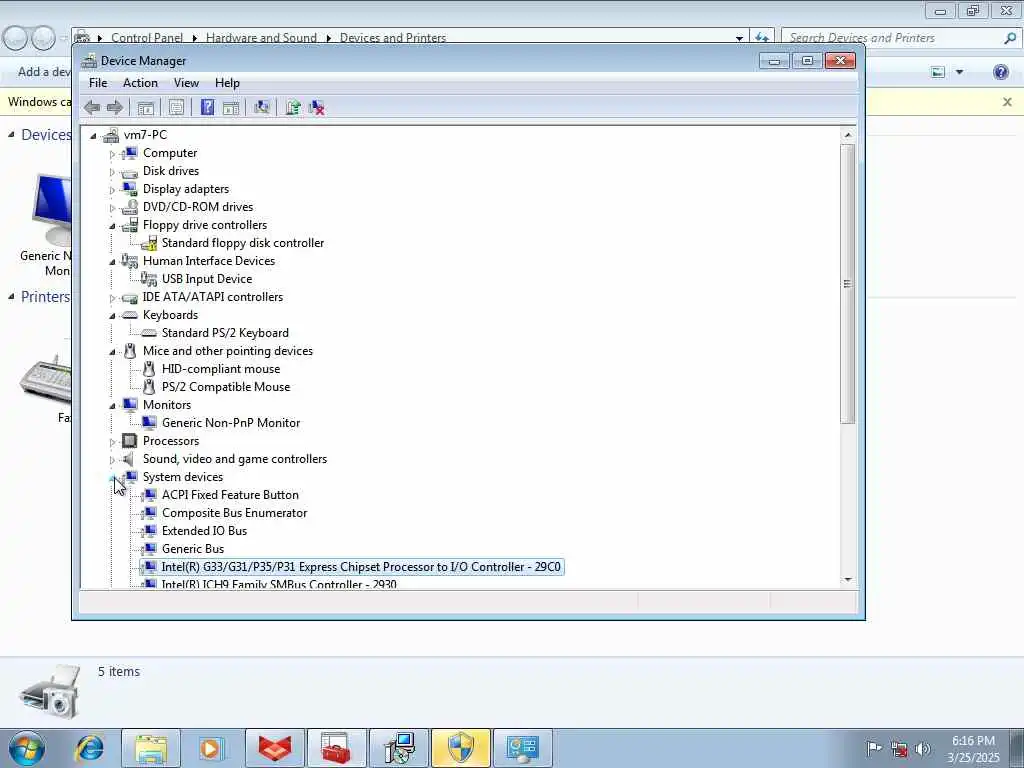Collapse the Printers section in Devices and Printers

click(x=11, y=296)
